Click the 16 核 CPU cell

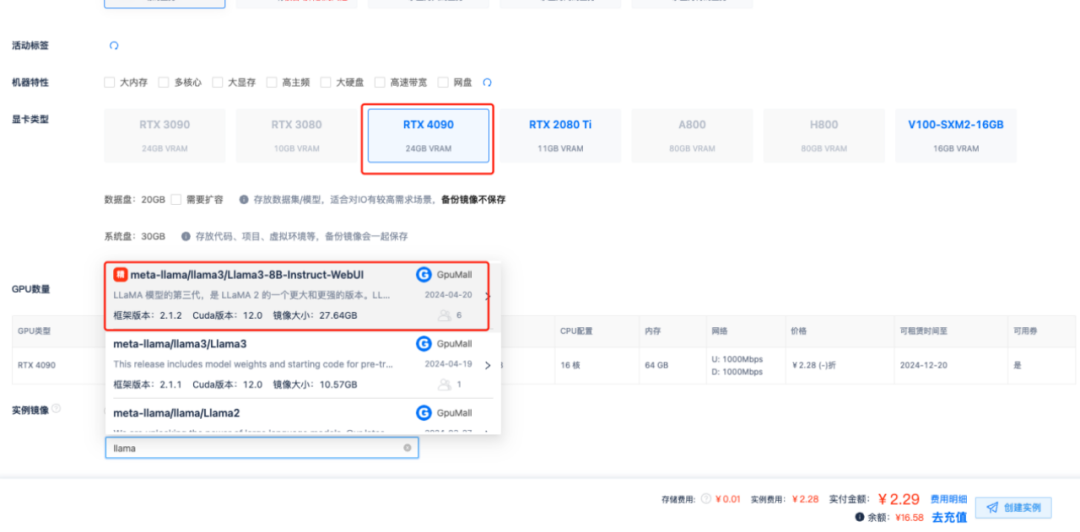click(x=570, y=365)
